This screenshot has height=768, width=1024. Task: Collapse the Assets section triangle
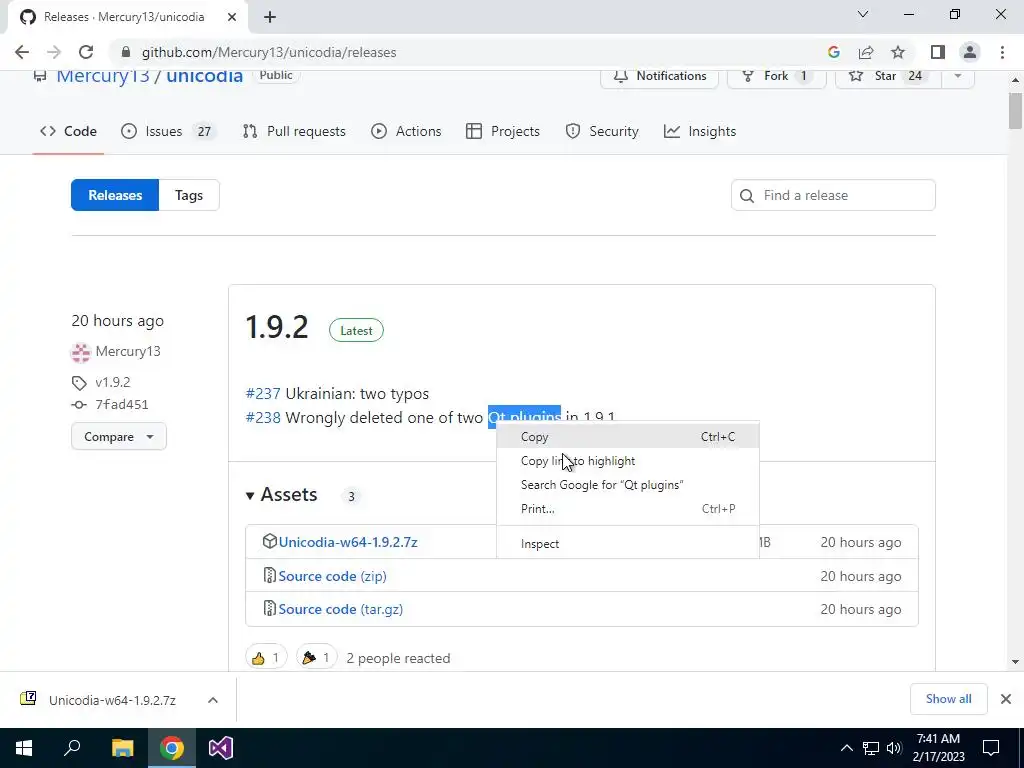coord(249,496)
